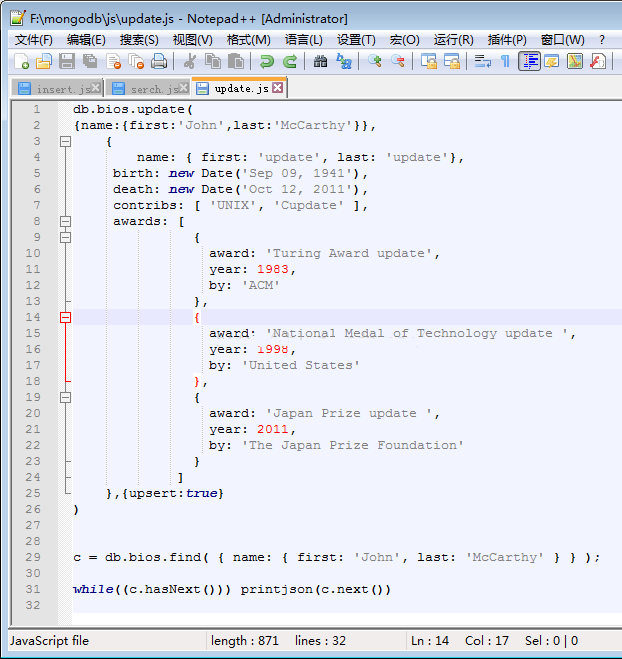The width and height of the screenshot is (622, 659).
Task: Toggle the Word Wrap toolbar button
Action: click(x=482, y=62)
